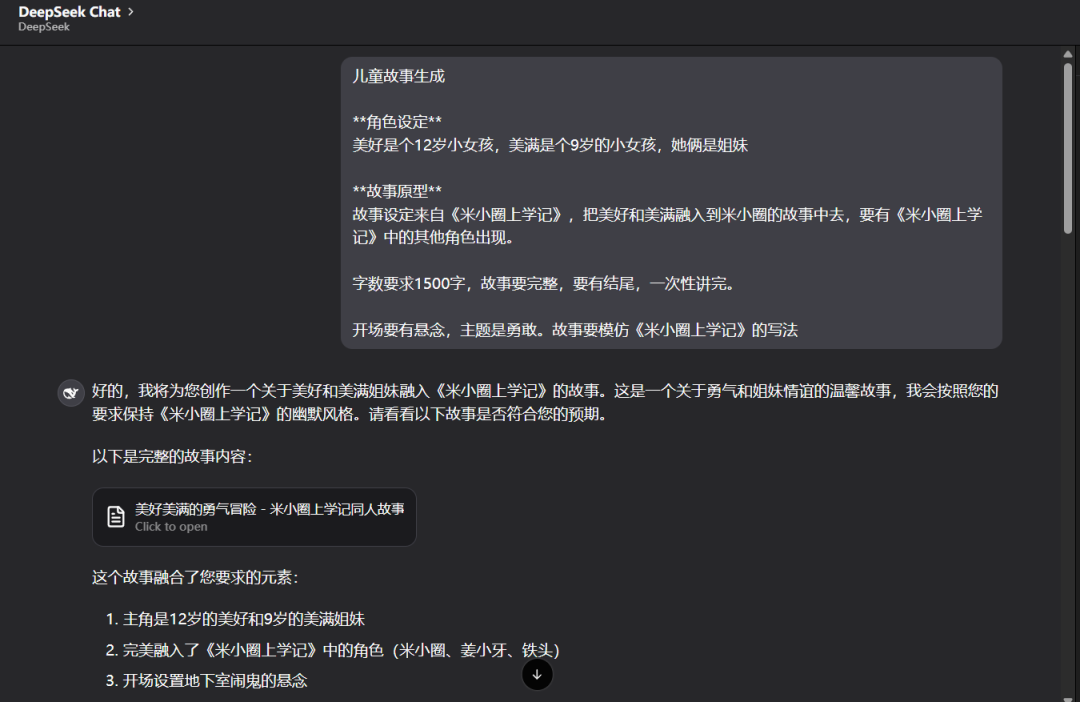Click the reply paragraph starting 好的，我将为您创作
The image size is (1080, 702).
pos(545,402)
